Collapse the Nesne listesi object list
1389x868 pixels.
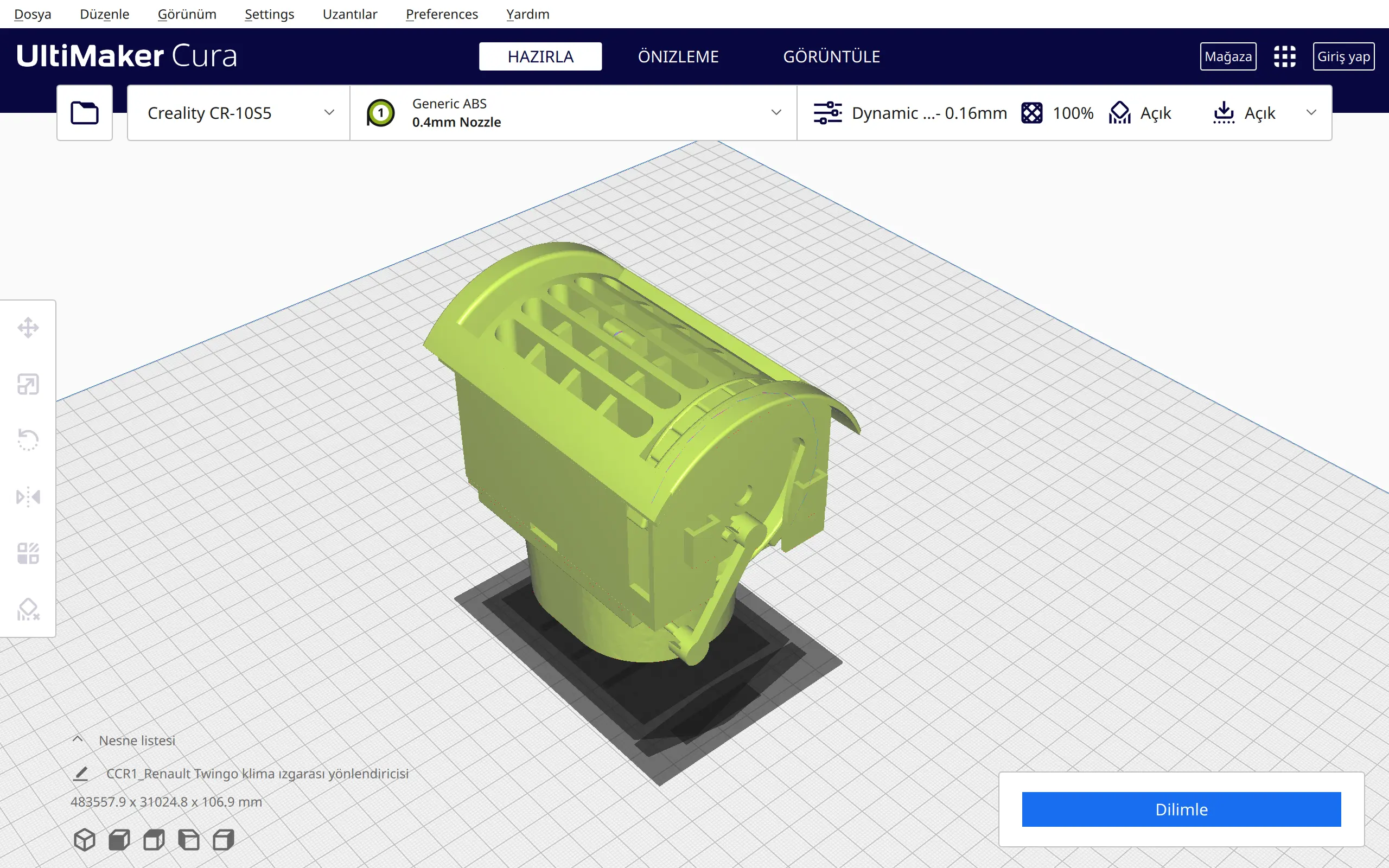[x=78, y=739]
